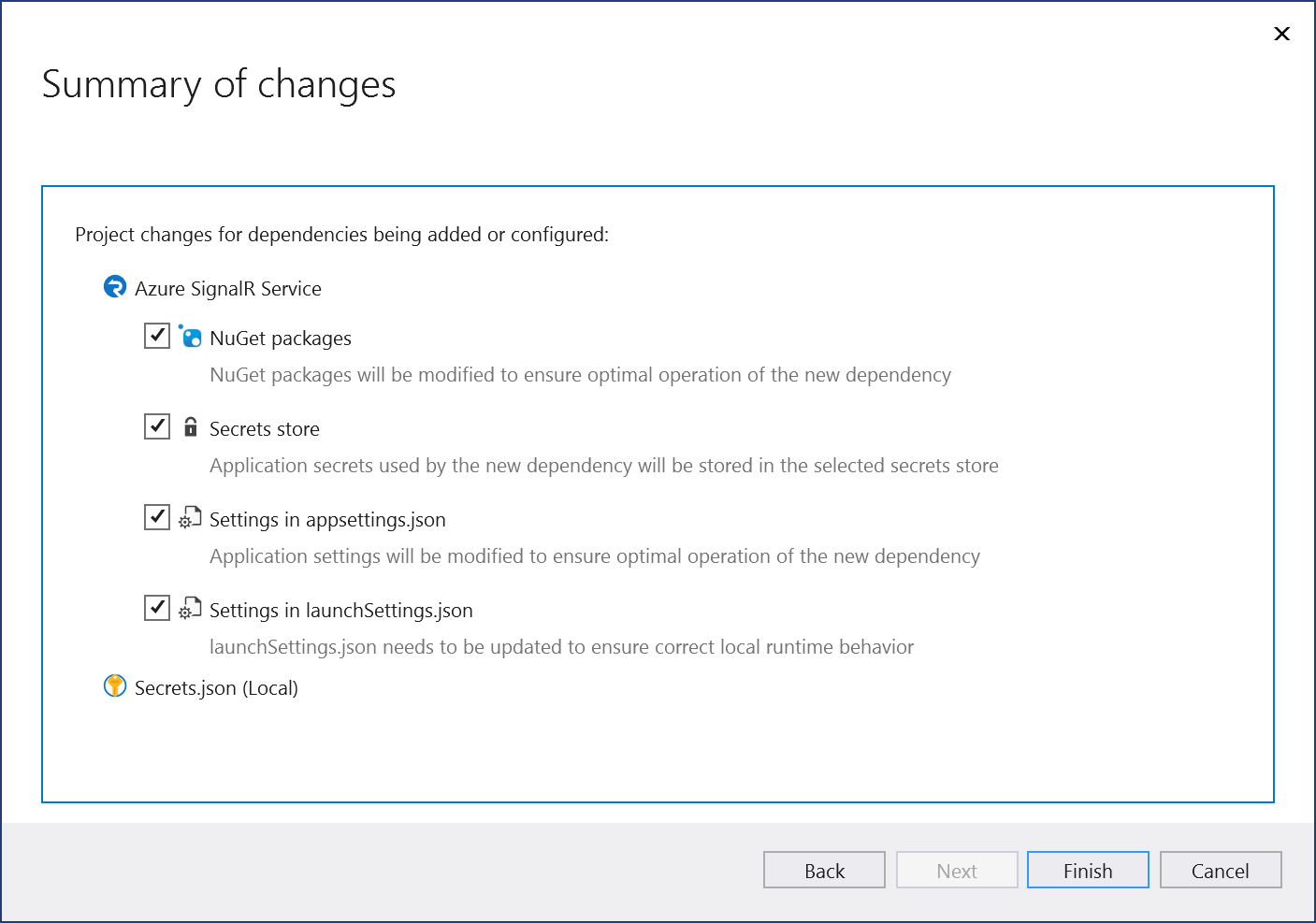The image size is (1316, 923).
Task: Click the disabled Next button
Action: (956, 870)
